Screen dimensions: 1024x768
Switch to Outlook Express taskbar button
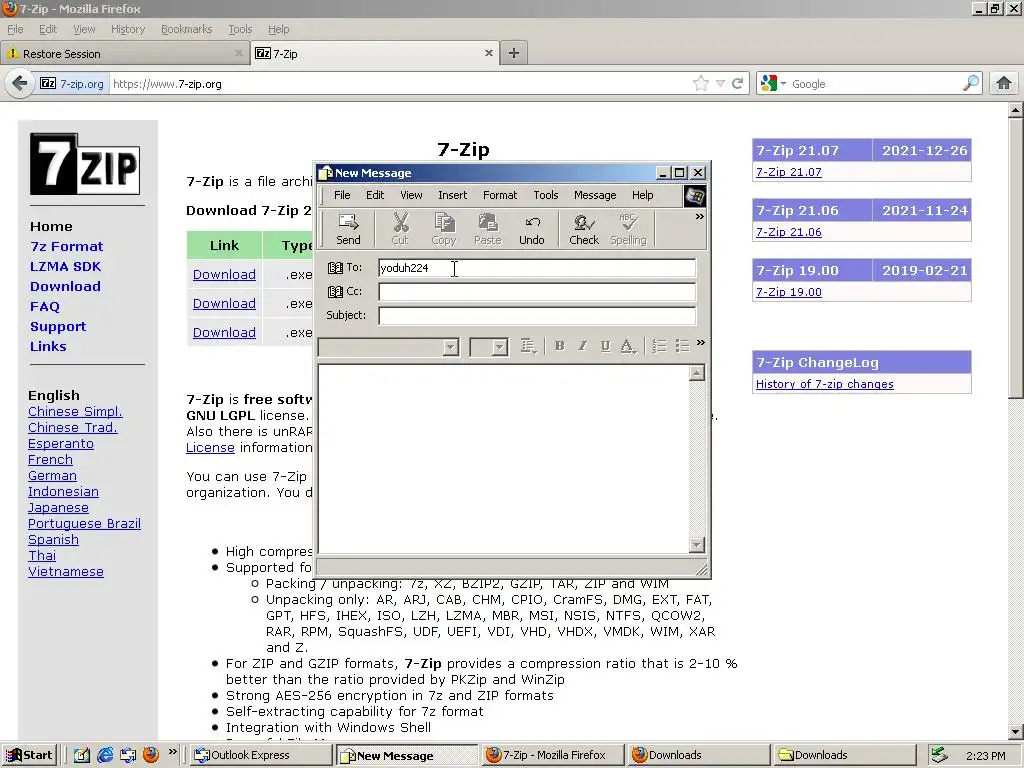(262, 755)
